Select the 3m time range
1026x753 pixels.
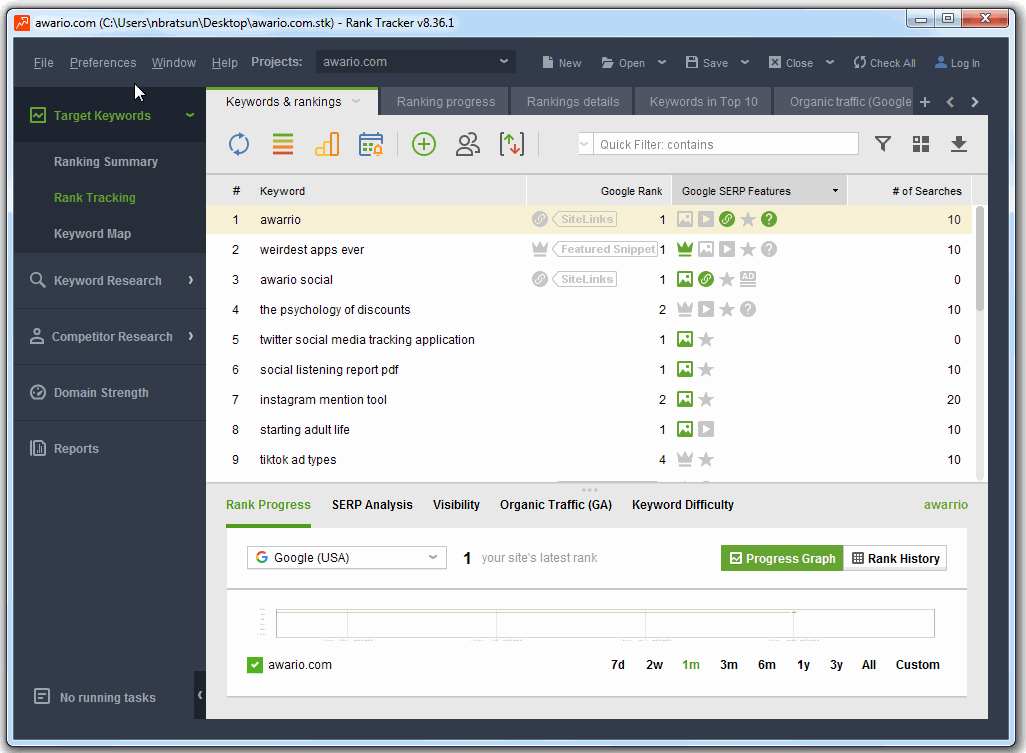(729, 665)
